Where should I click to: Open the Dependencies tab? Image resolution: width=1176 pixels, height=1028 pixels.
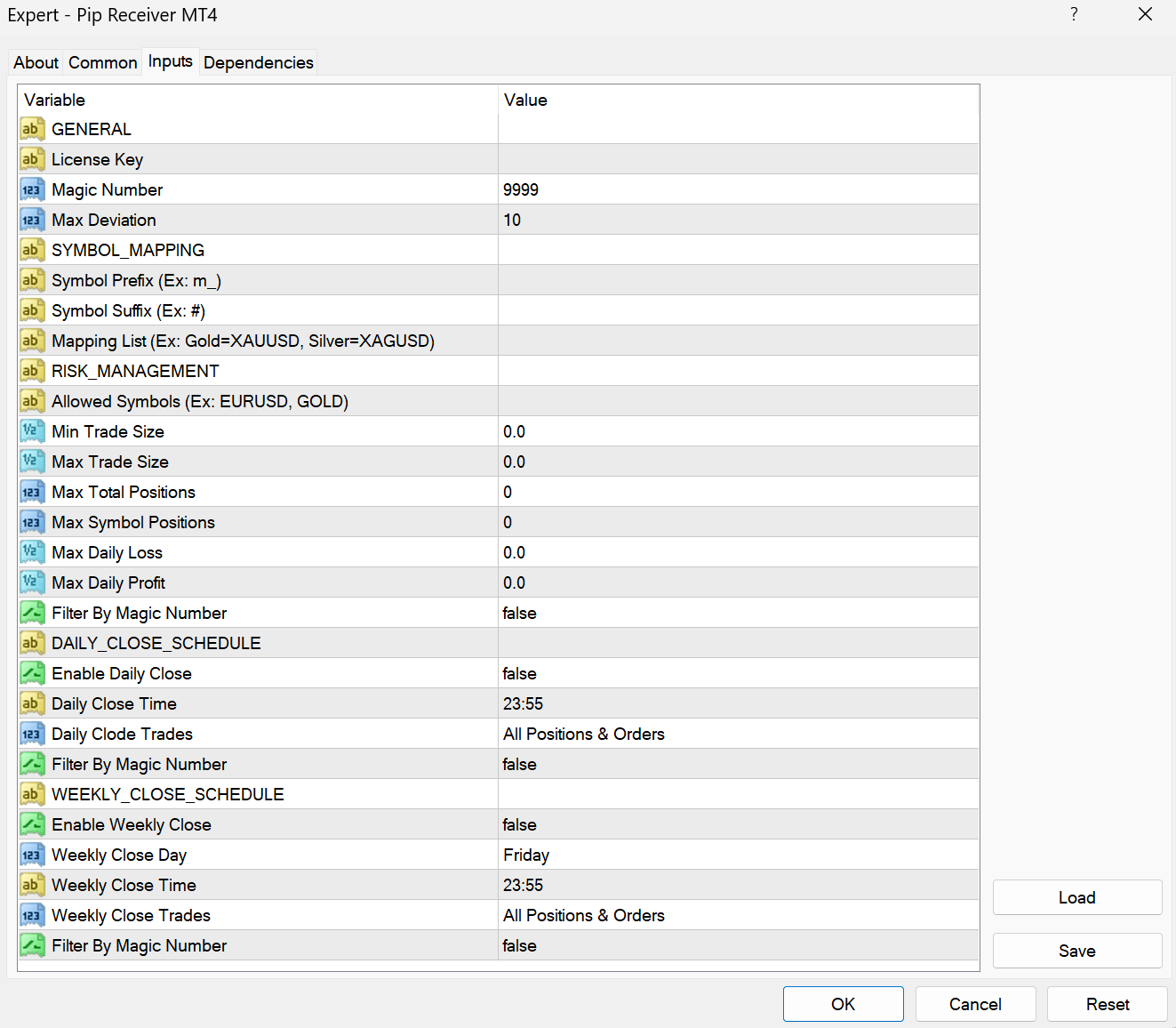click(x=258, y=62)
